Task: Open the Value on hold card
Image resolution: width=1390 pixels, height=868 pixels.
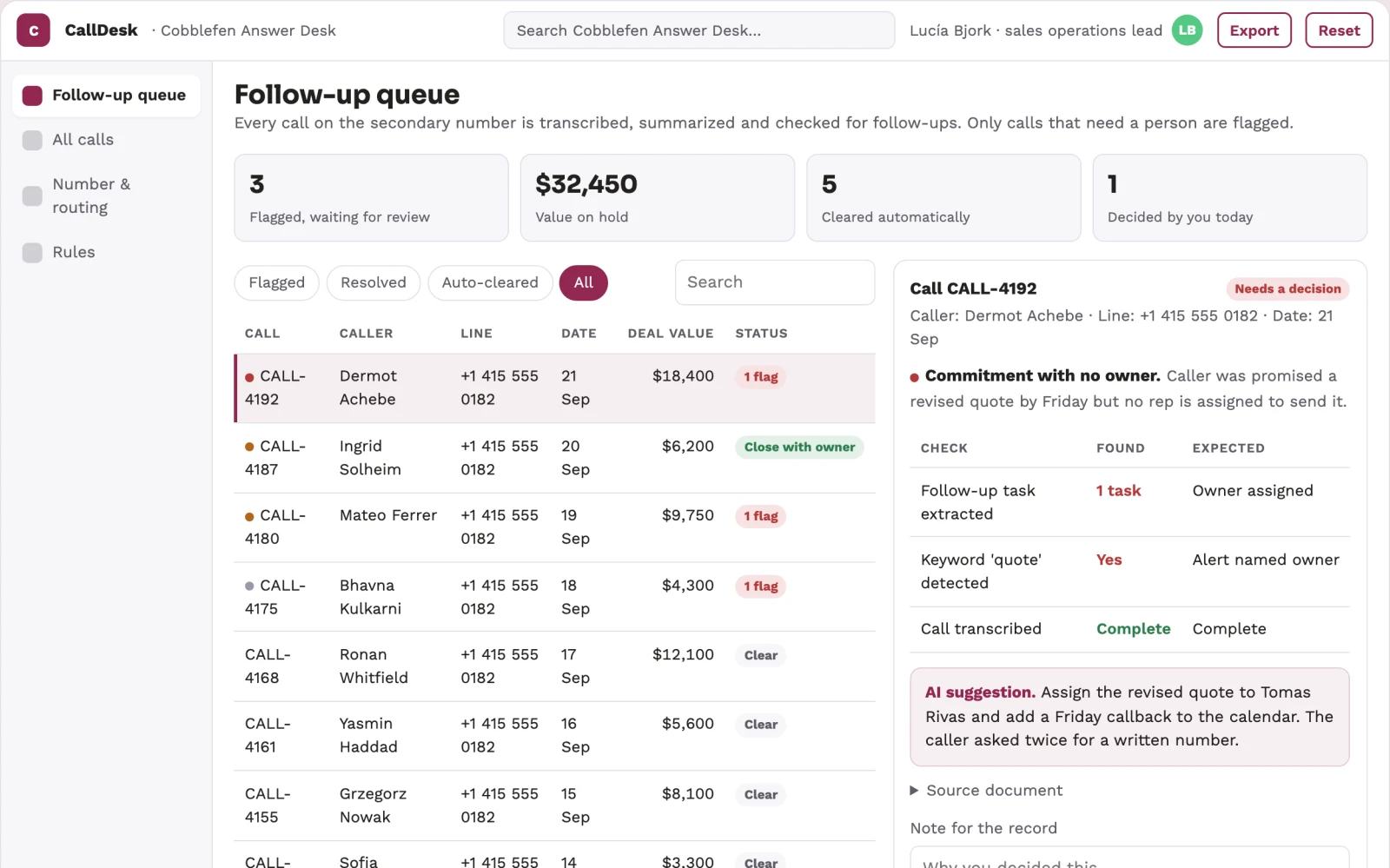Action: [x=658, y=198]
